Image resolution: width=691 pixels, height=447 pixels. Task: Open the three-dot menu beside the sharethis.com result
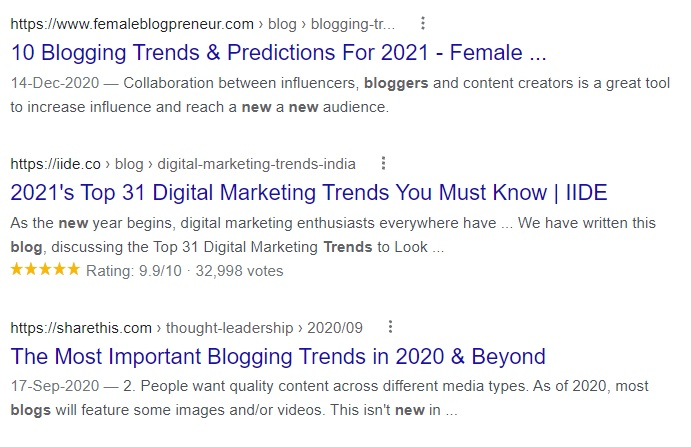tap(390, 327)
